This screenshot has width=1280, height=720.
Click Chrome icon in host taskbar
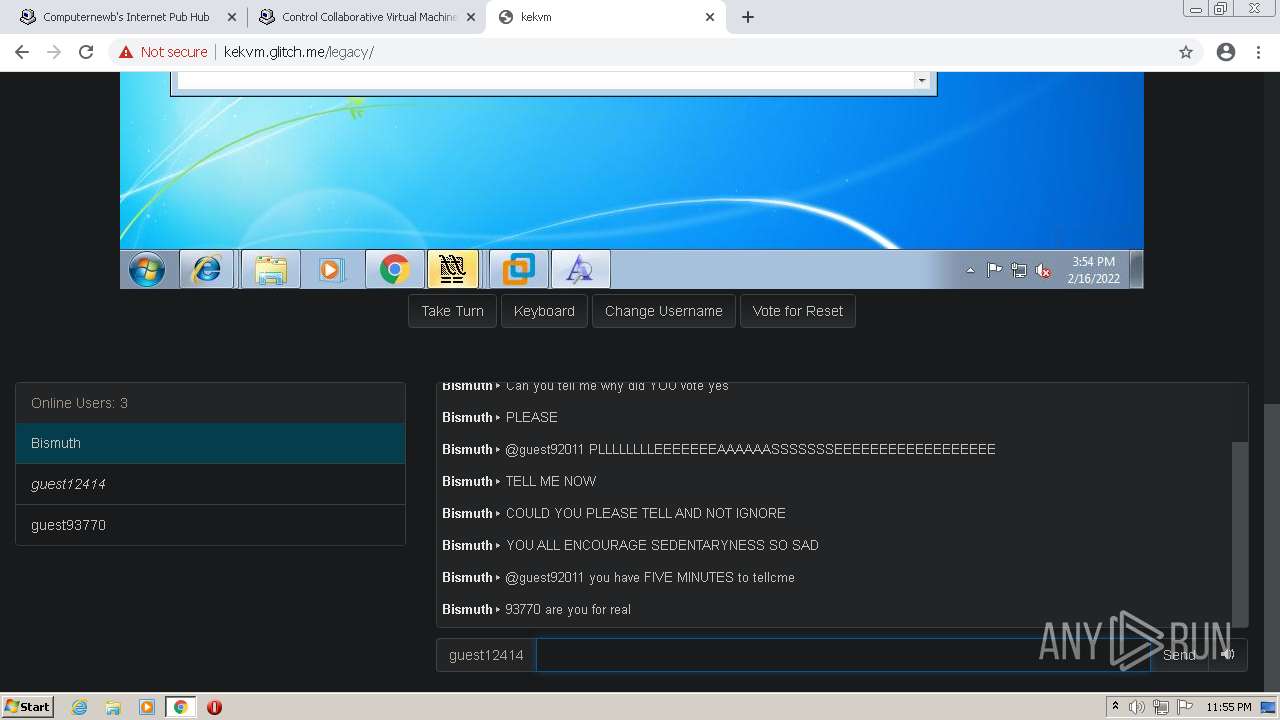181,707
